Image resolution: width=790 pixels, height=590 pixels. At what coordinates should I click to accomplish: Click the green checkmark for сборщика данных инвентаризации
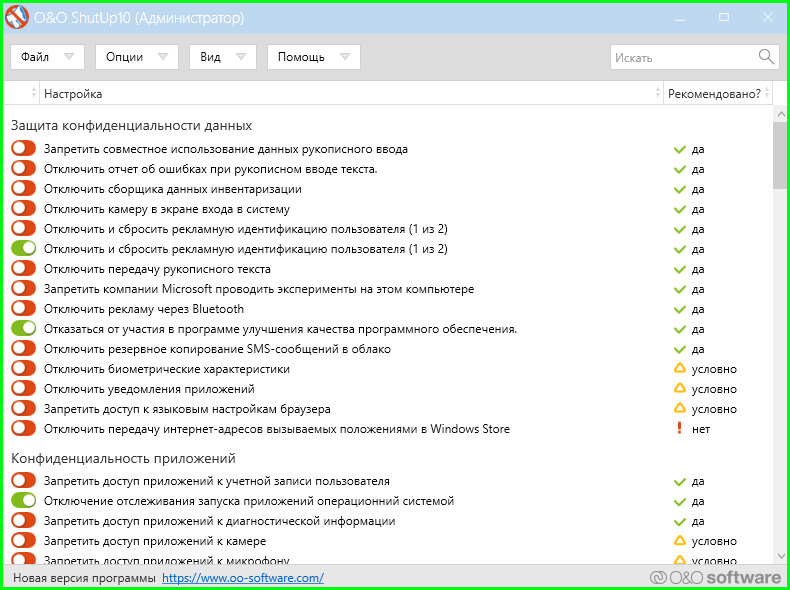(x=680, y=189)
